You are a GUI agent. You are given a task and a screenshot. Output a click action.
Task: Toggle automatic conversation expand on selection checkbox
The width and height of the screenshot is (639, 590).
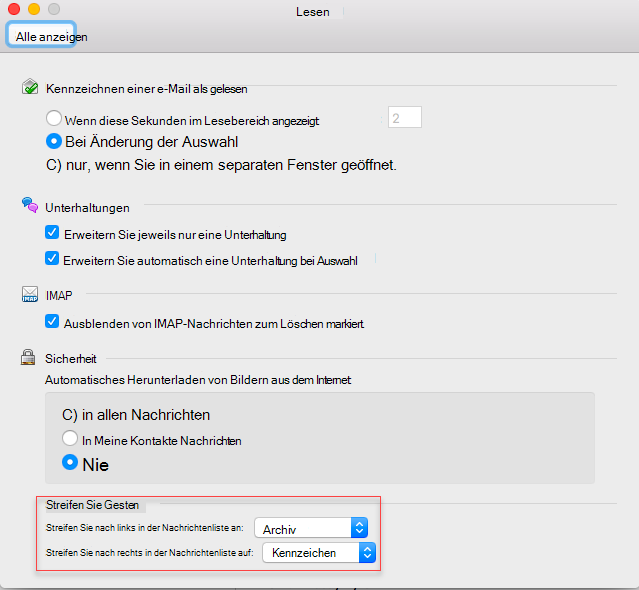point(54,258)
